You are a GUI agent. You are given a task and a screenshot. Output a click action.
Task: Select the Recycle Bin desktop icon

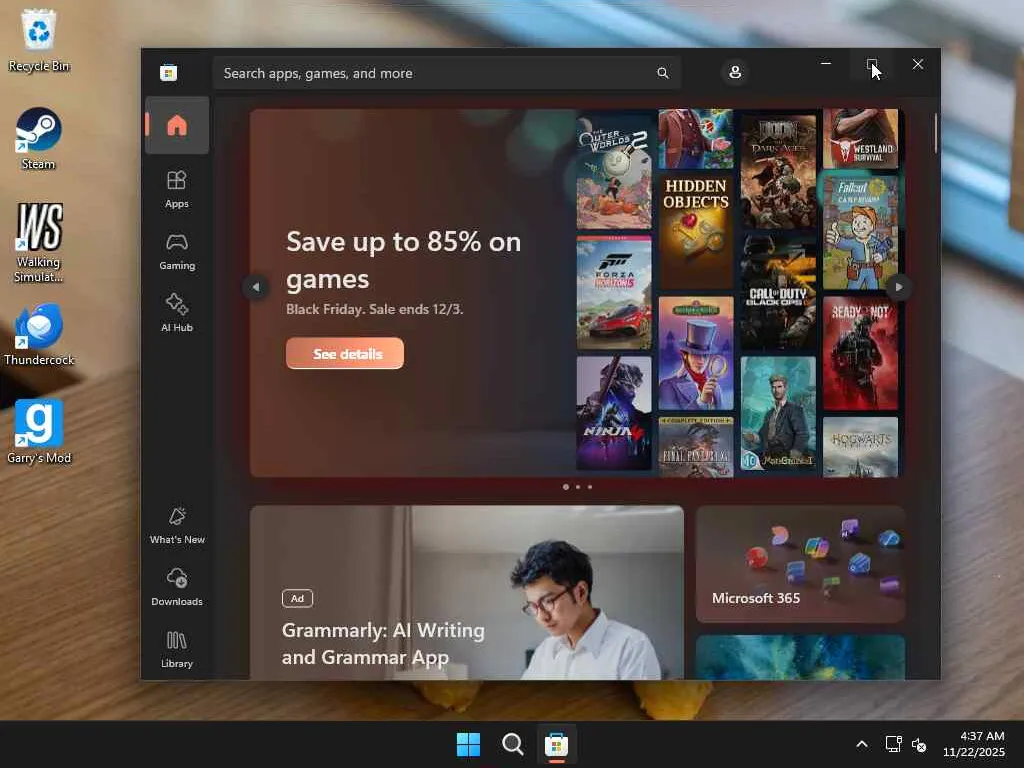[39, 40]
